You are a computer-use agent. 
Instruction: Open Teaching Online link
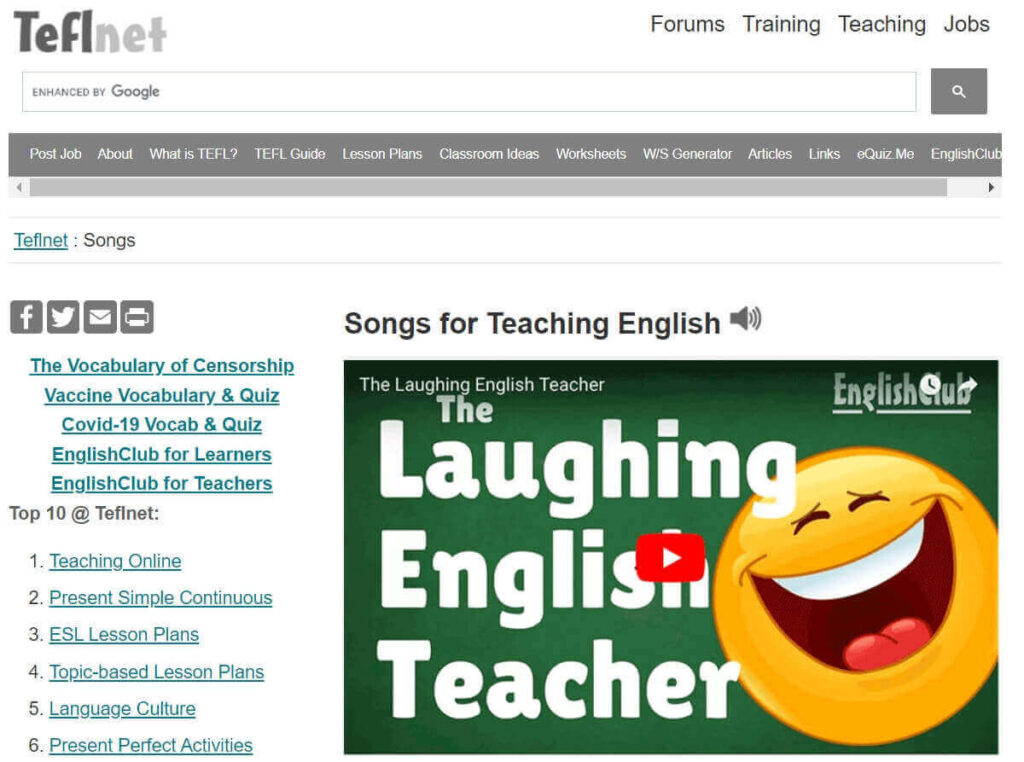click(115, 561)
